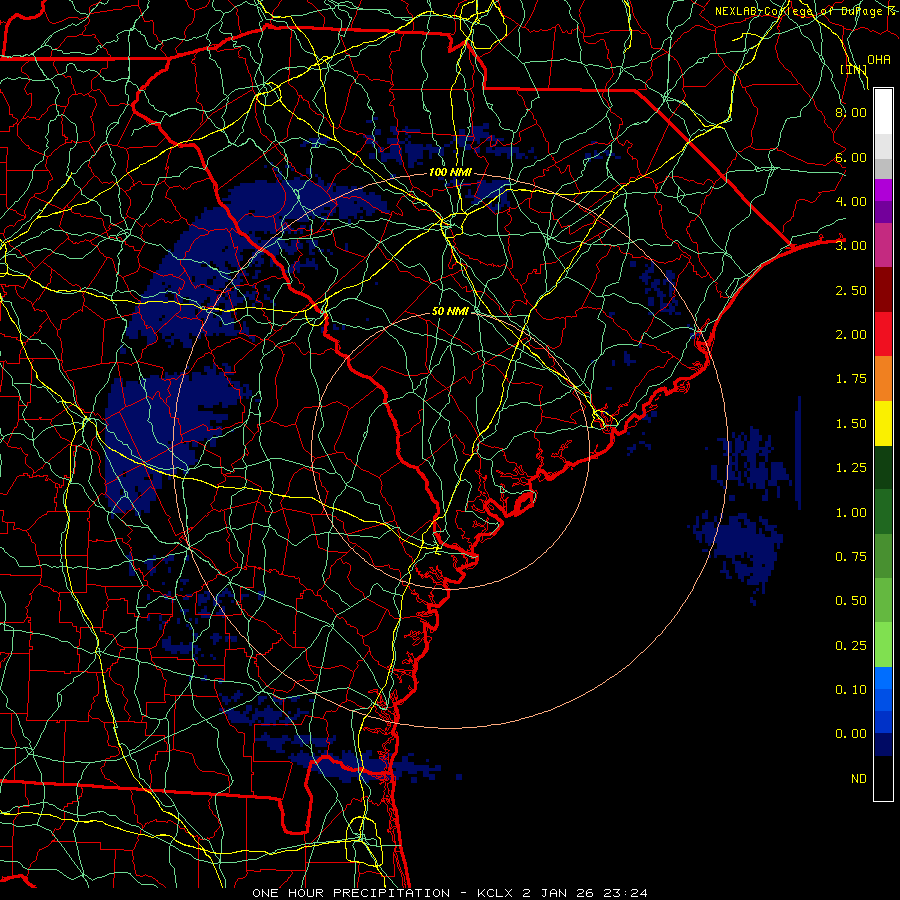Click the '3.00' scale label
900x900 pixels.
851,246
